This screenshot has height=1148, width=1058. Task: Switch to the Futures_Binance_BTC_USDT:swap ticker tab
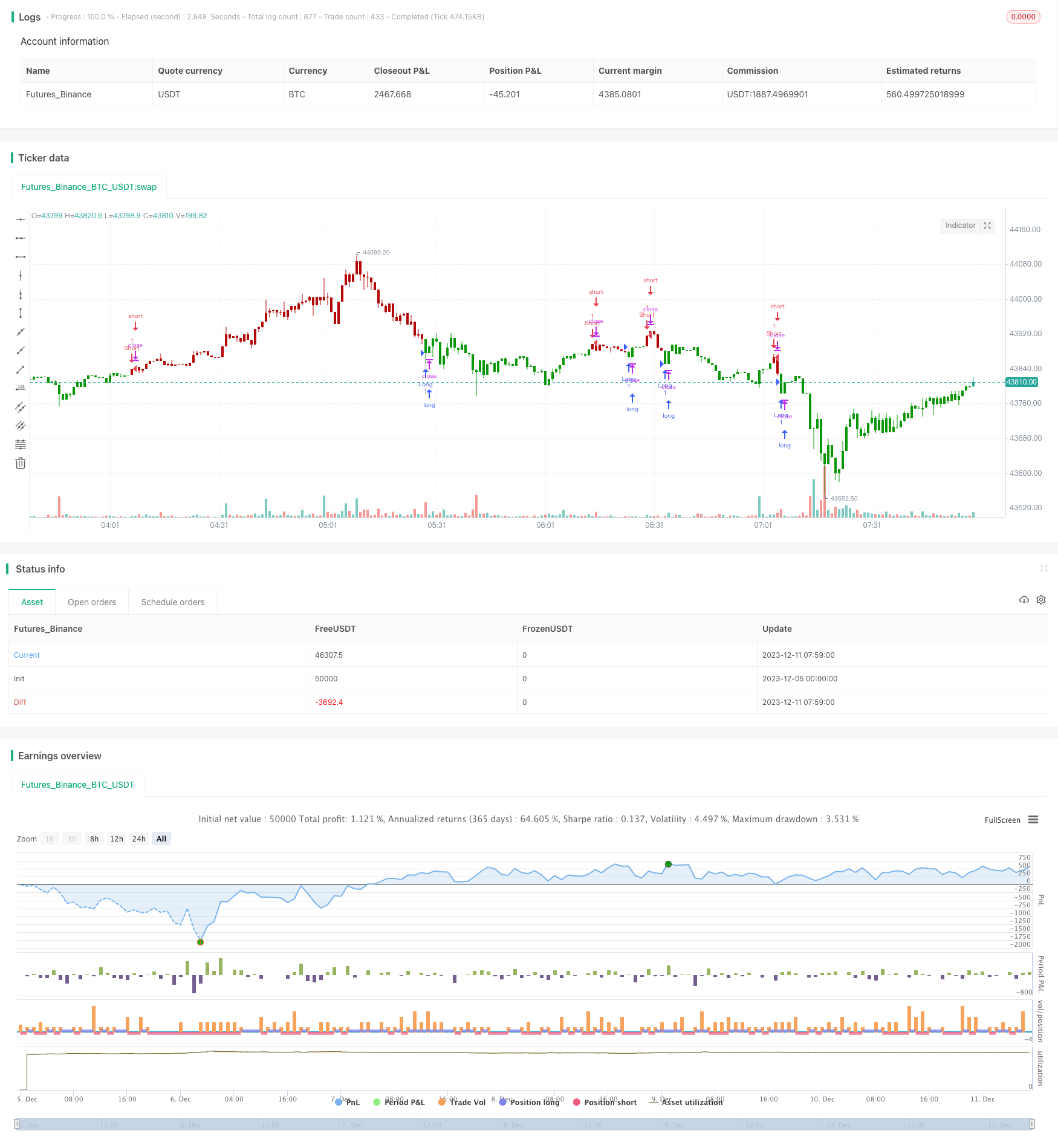(x=89, y=187)
